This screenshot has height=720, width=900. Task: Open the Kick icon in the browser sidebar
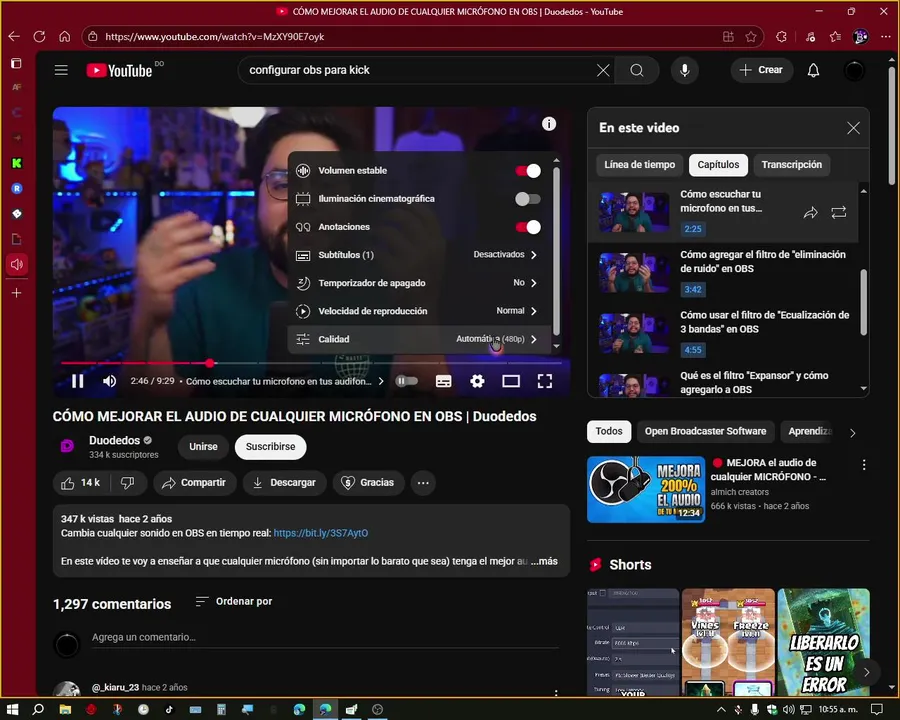pos(17,163)
